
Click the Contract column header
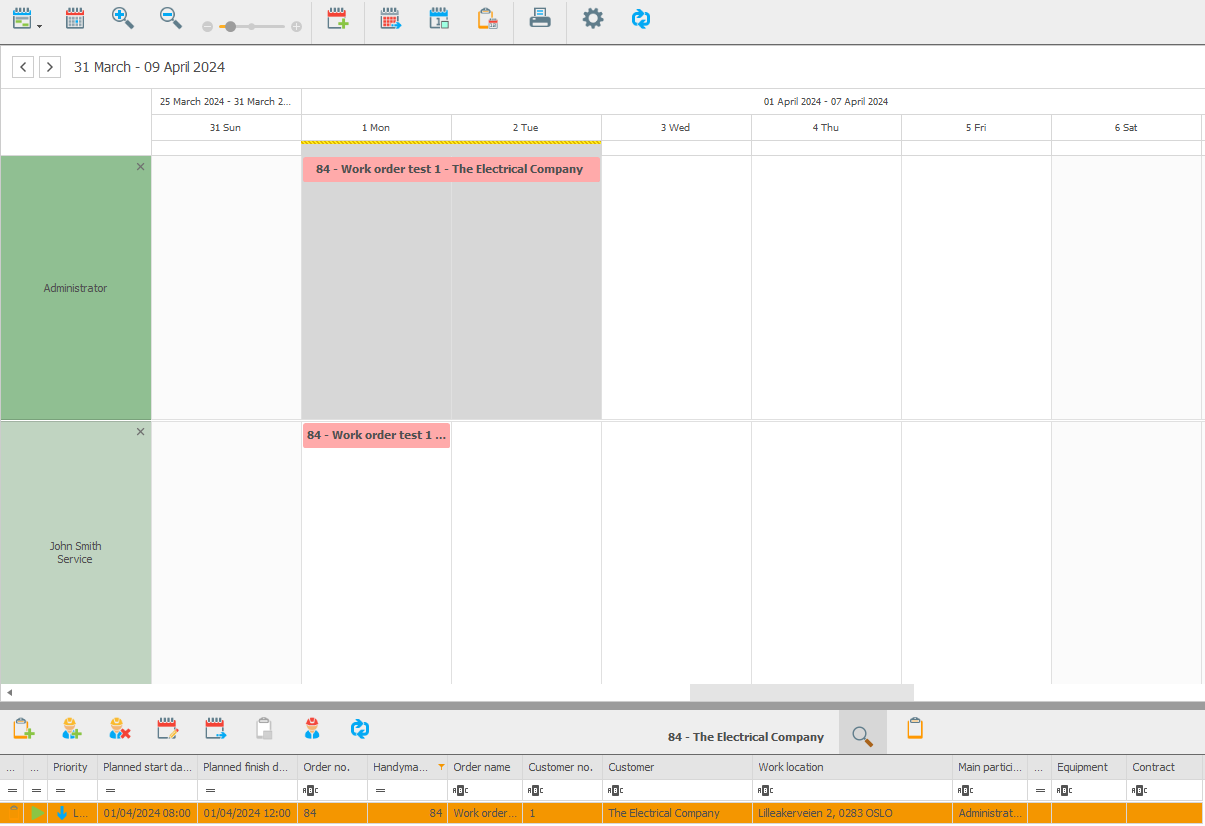(x=1165, y=767)
